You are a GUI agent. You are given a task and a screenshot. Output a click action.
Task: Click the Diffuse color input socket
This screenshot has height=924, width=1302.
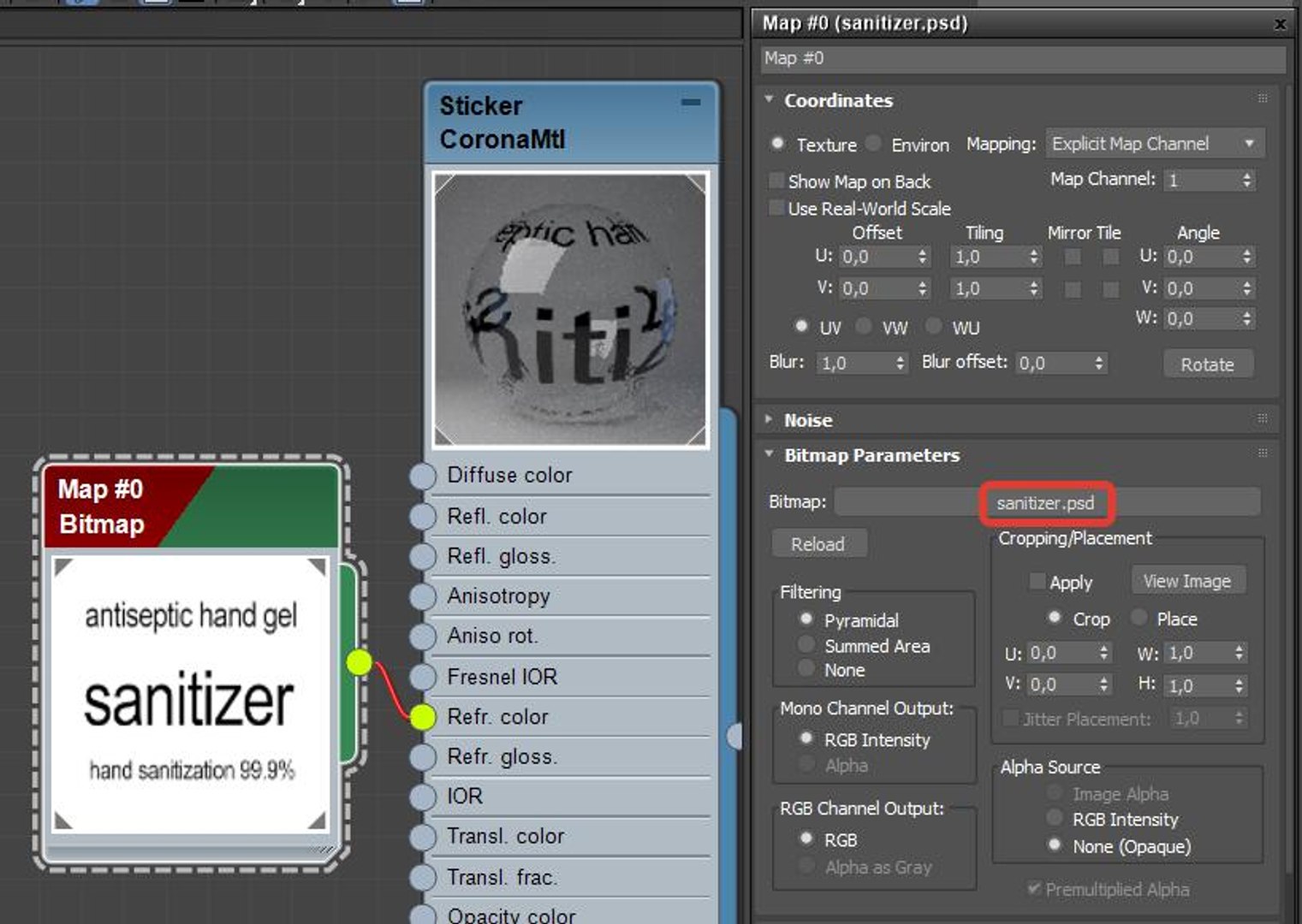tap(423, 476)
